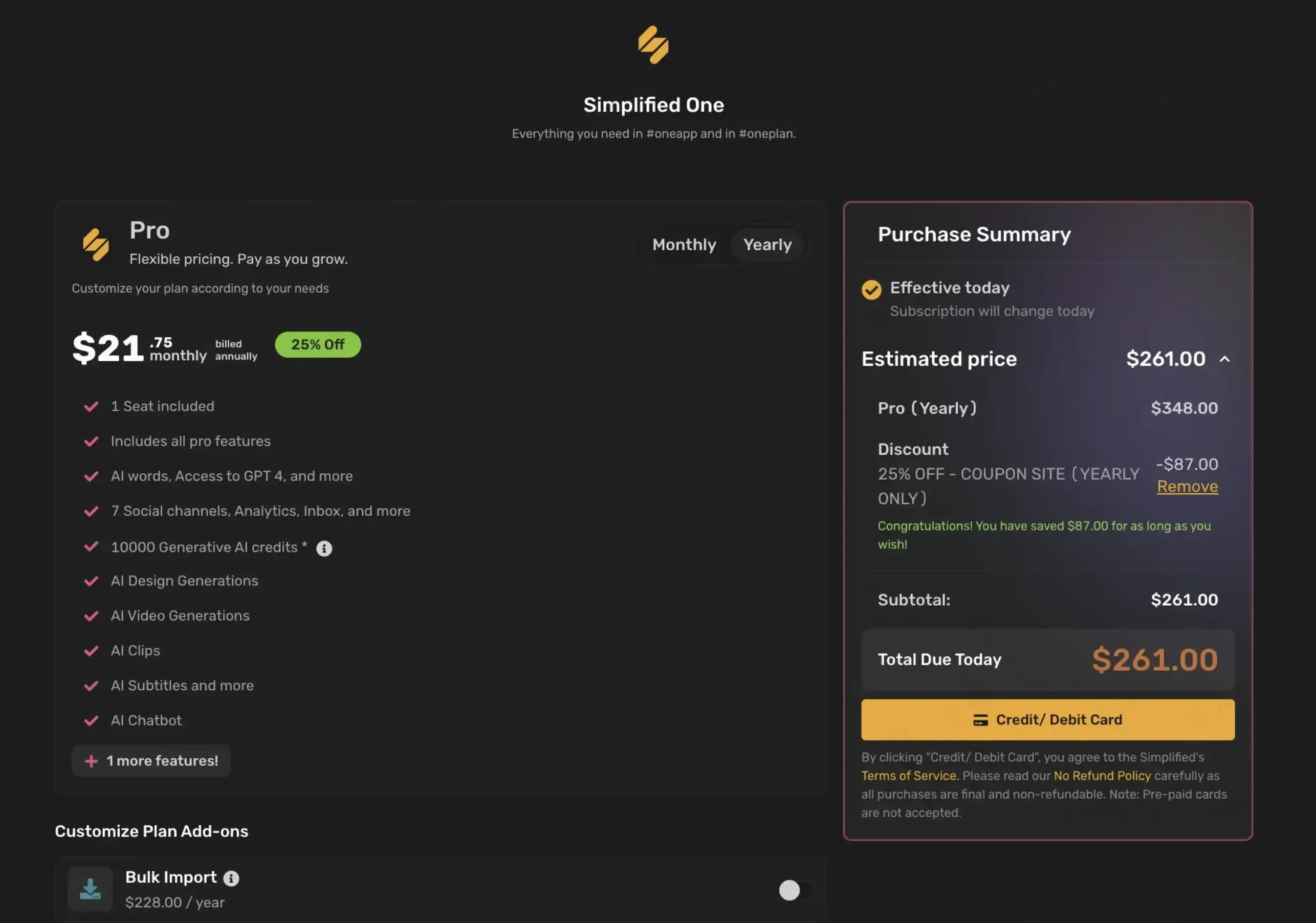The height and width of the screenshot is (923, 1316).
Task: Click checkmark beside AI Chatbot
Action: 91,721
